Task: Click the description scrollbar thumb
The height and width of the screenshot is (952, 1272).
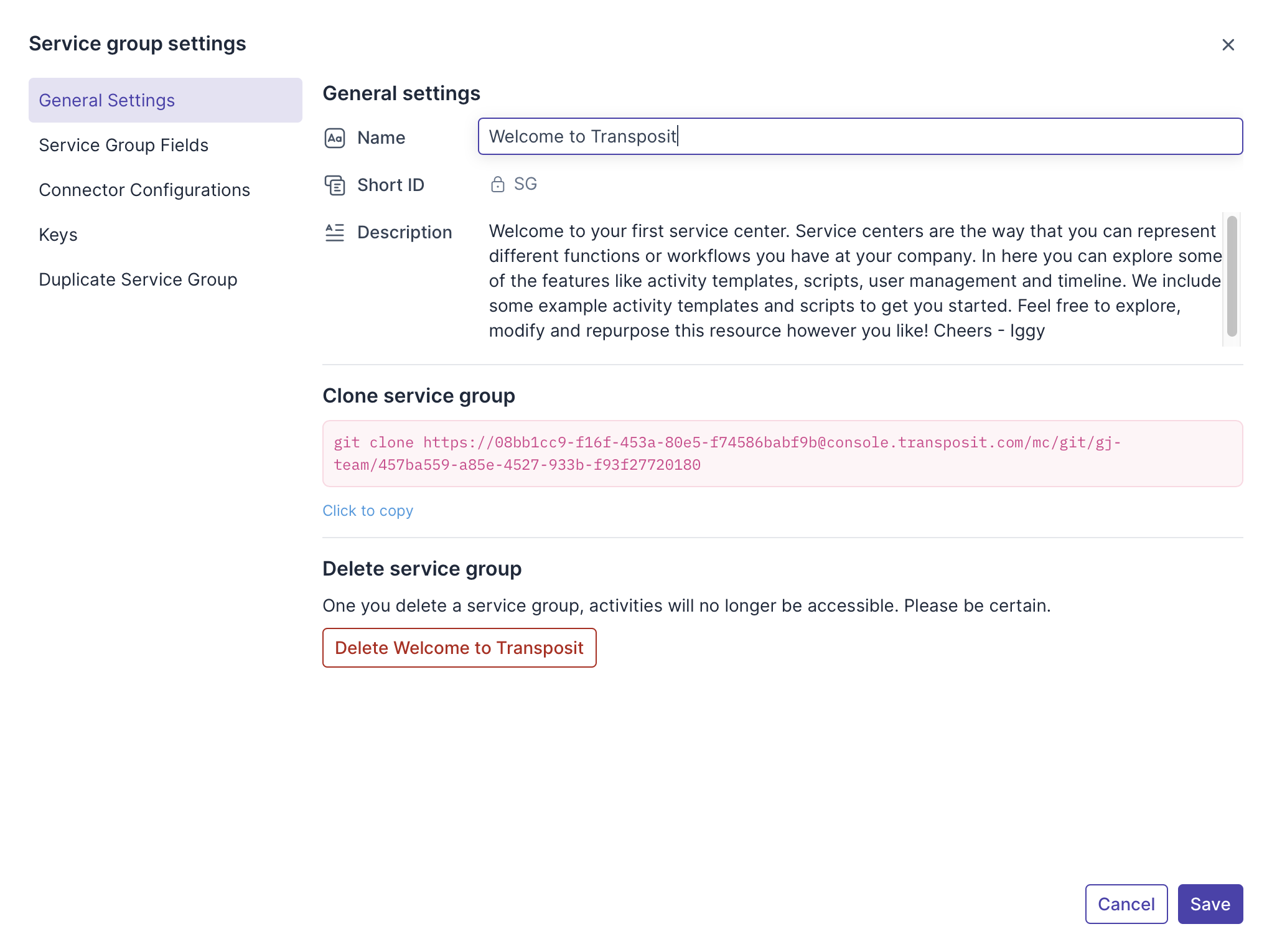Action: point(1231,276)
